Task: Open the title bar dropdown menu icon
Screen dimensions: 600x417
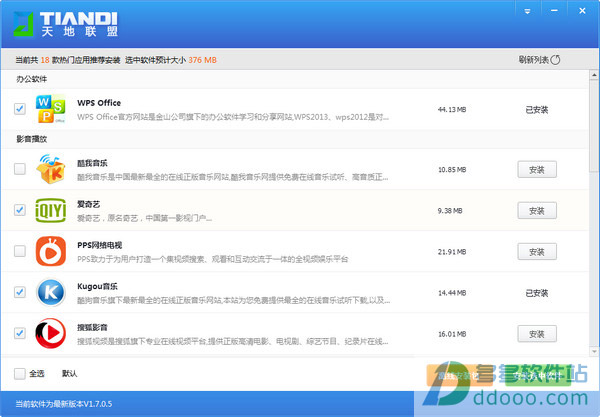Action: [527, 11]
